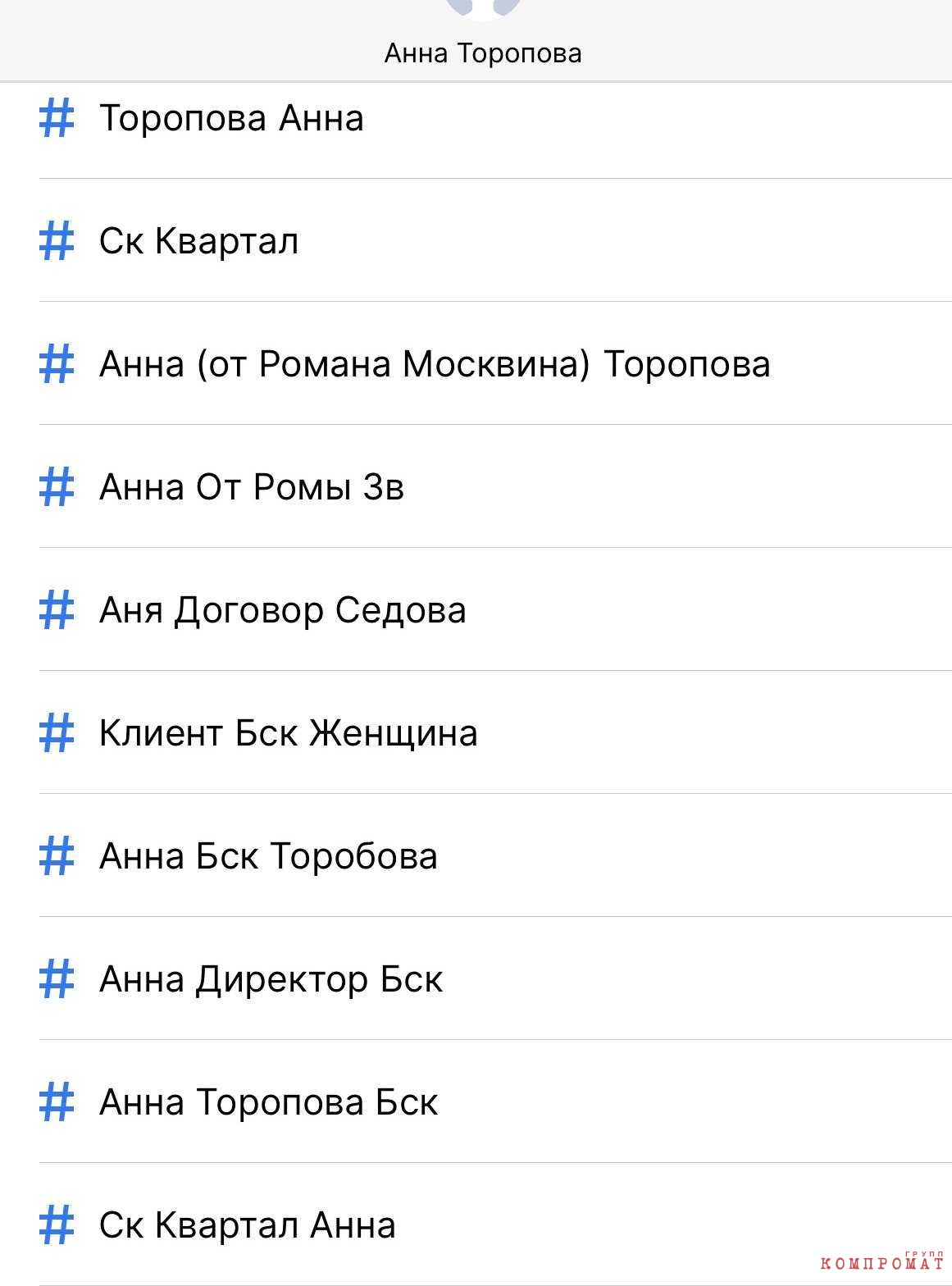The height and width of the screenshot is (1286, 952).
Task: Click the Анна Торопова header title
Action: click(483, 53)
